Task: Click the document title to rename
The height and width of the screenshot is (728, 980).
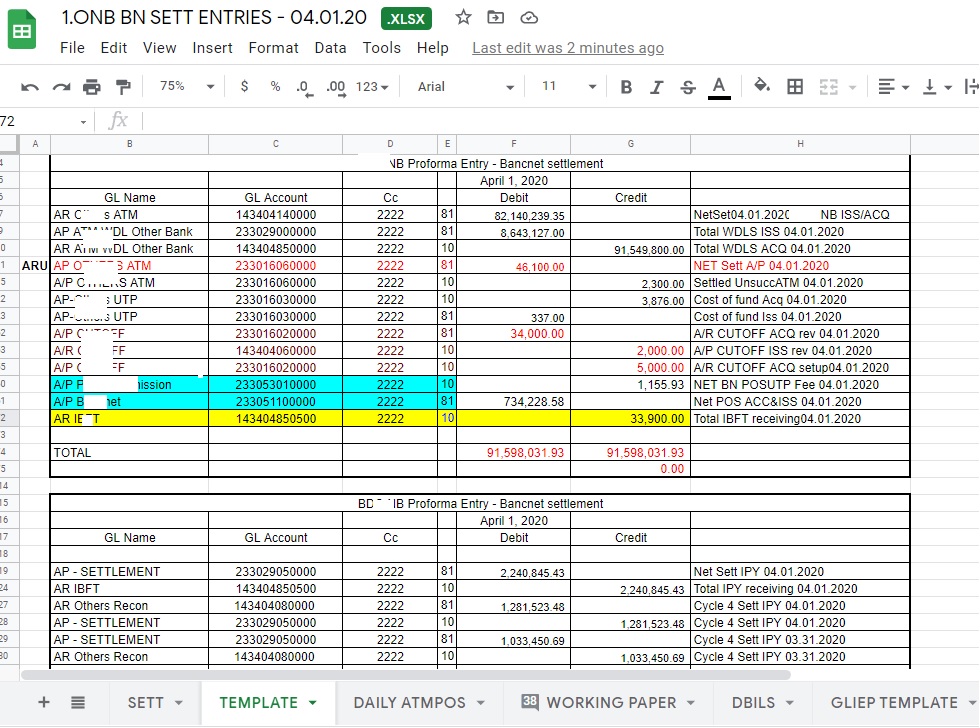Action: (214, 17)
